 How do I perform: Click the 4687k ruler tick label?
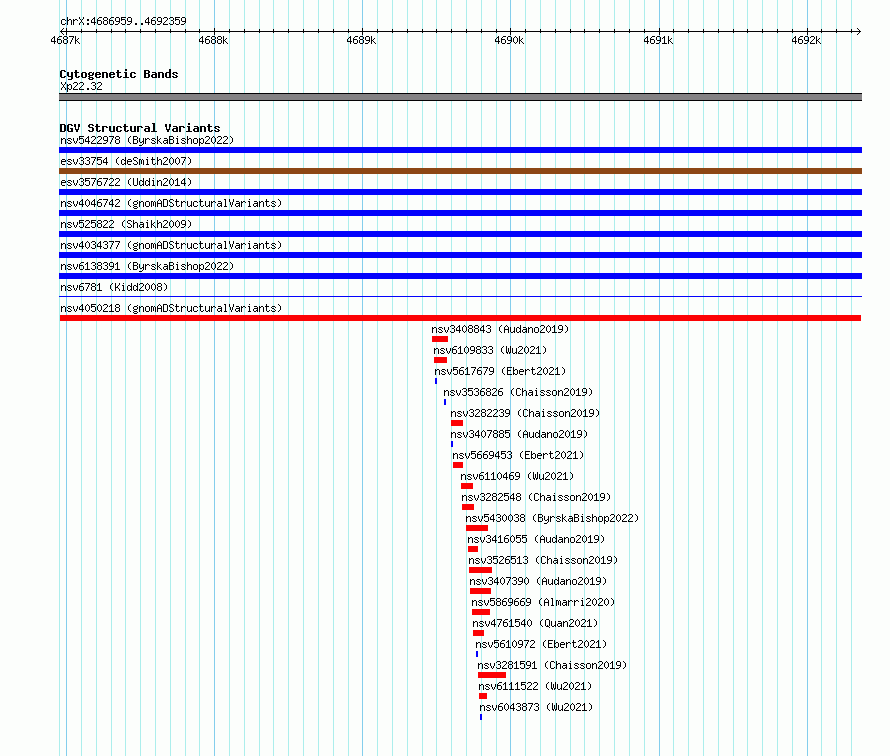[x=65, y=40]
